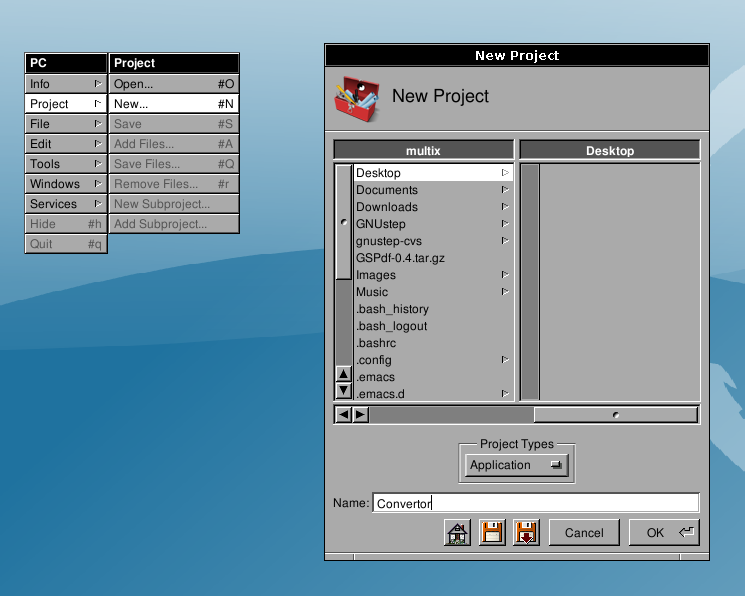Expand the gnustep-cvs folder arrow

(505, 241)
